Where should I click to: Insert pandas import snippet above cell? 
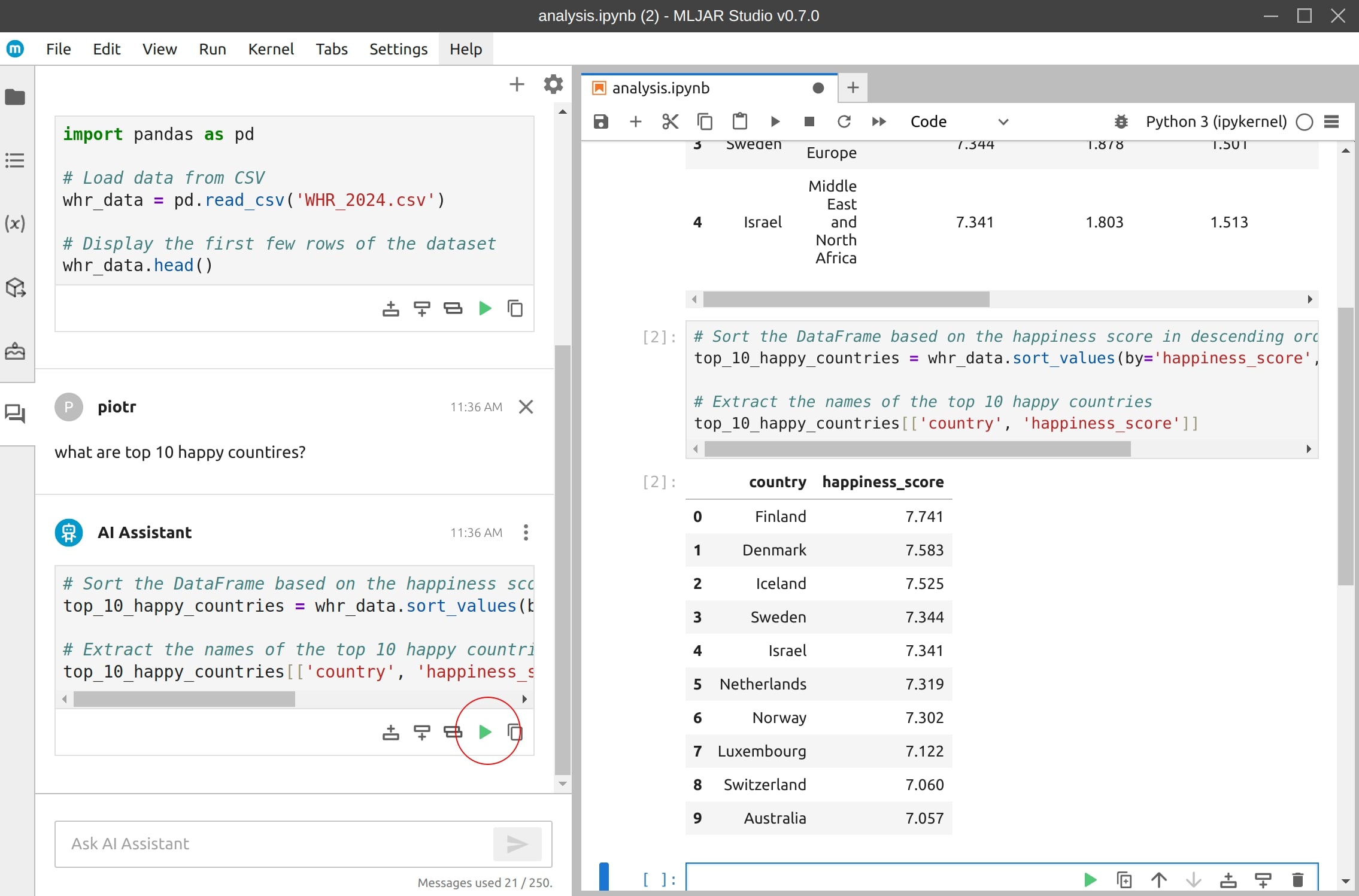[x=390, y=308]
